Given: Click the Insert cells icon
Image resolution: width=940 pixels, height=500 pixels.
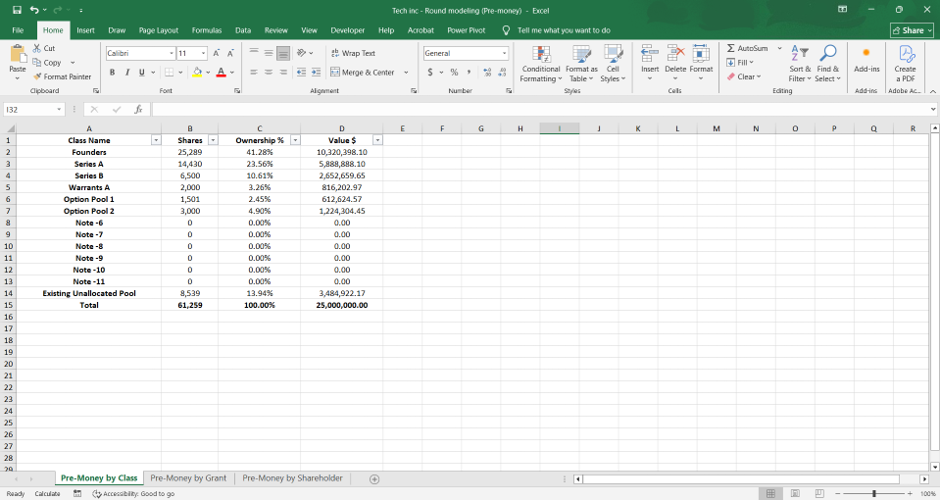Looking at the screenshot, I should (x=650, y=55).
